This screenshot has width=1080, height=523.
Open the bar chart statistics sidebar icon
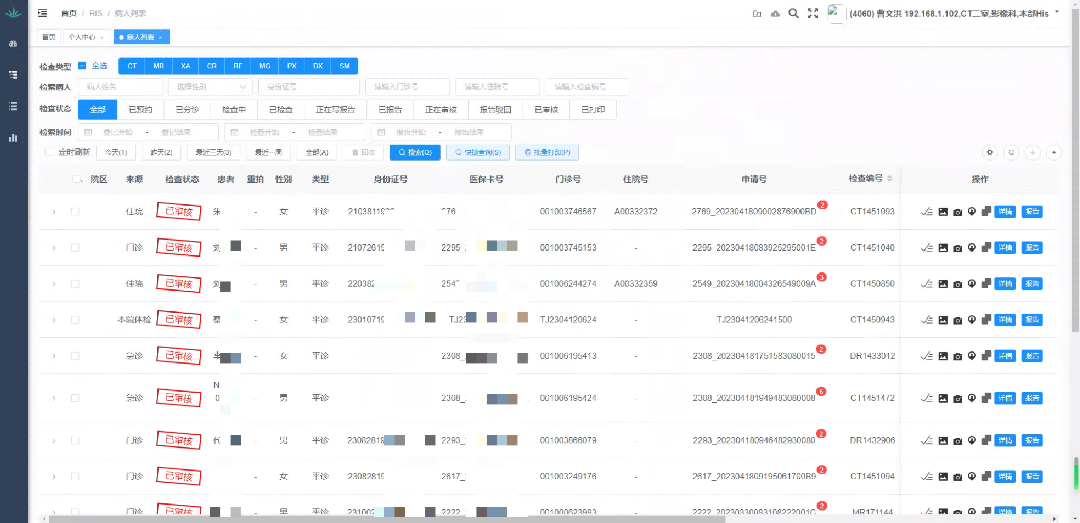point(13,137)
